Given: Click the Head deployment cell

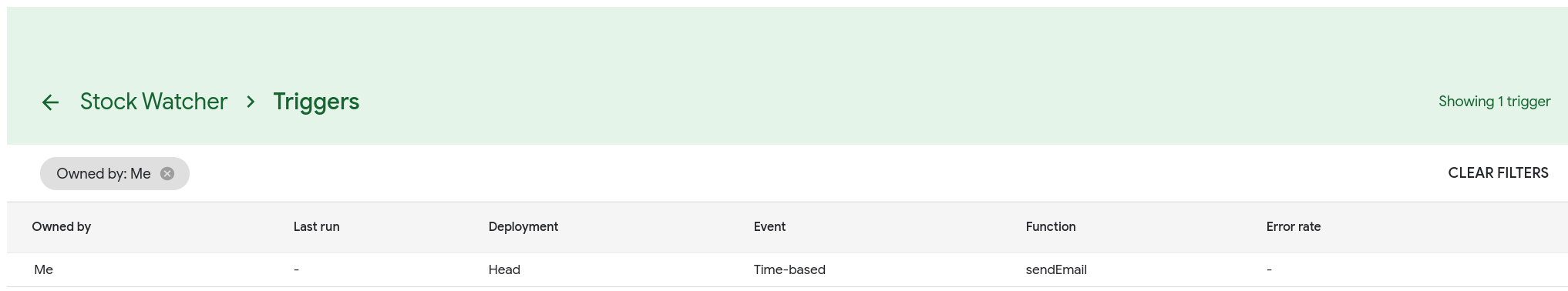Looking at the screenshot, I should pos(504,270).
